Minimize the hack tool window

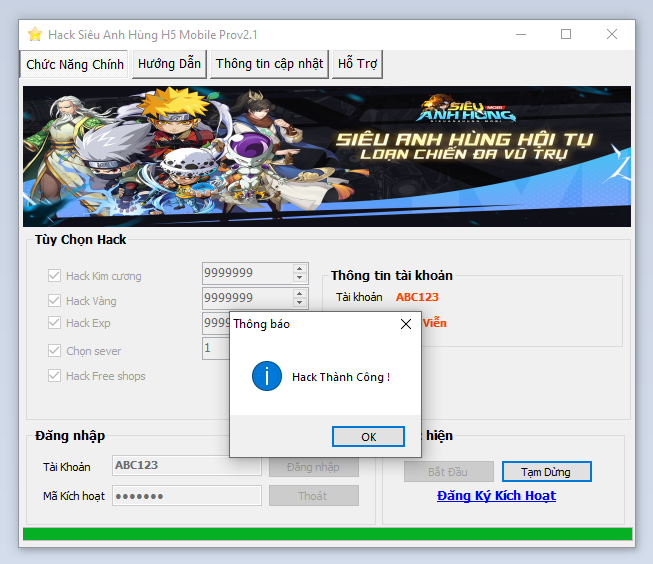(x=521, y=34)
